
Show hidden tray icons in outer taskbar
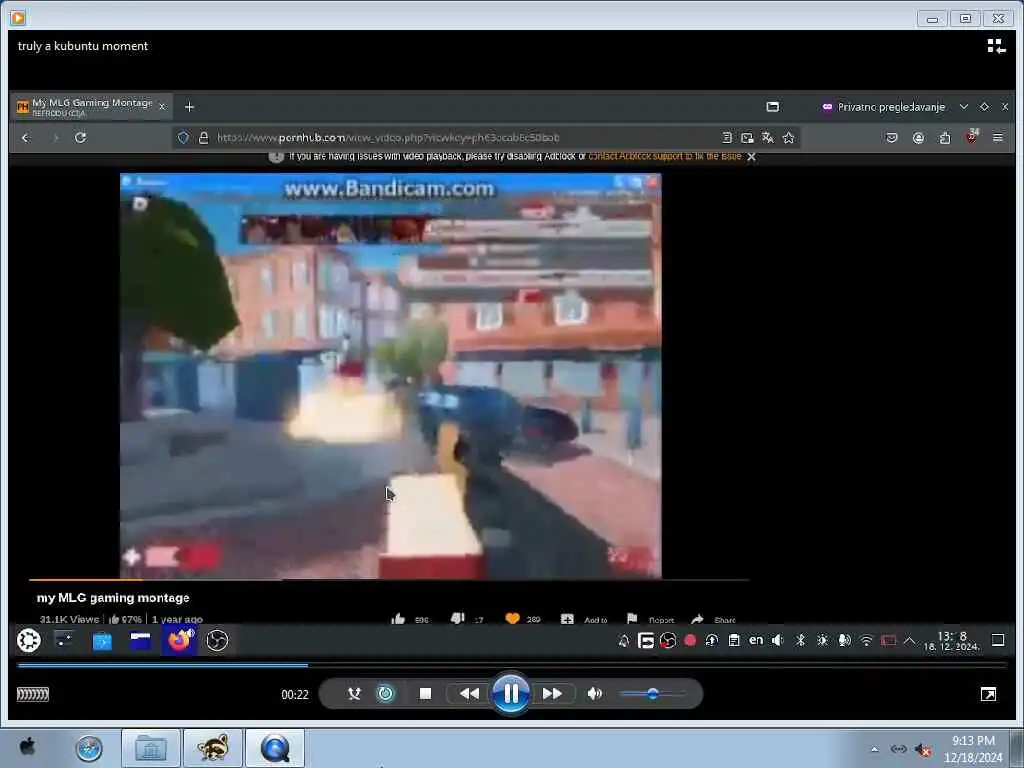point(874,749)
